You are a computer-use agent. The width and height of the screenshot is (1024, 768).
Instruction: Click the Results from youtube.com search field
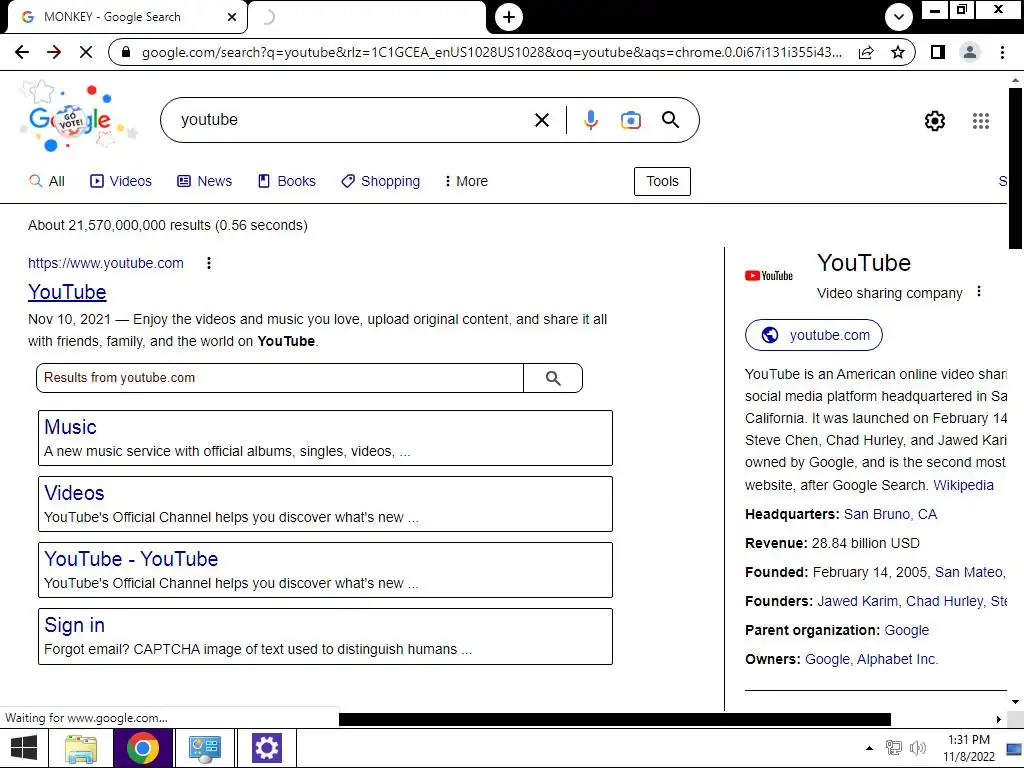tap(280, 378)
